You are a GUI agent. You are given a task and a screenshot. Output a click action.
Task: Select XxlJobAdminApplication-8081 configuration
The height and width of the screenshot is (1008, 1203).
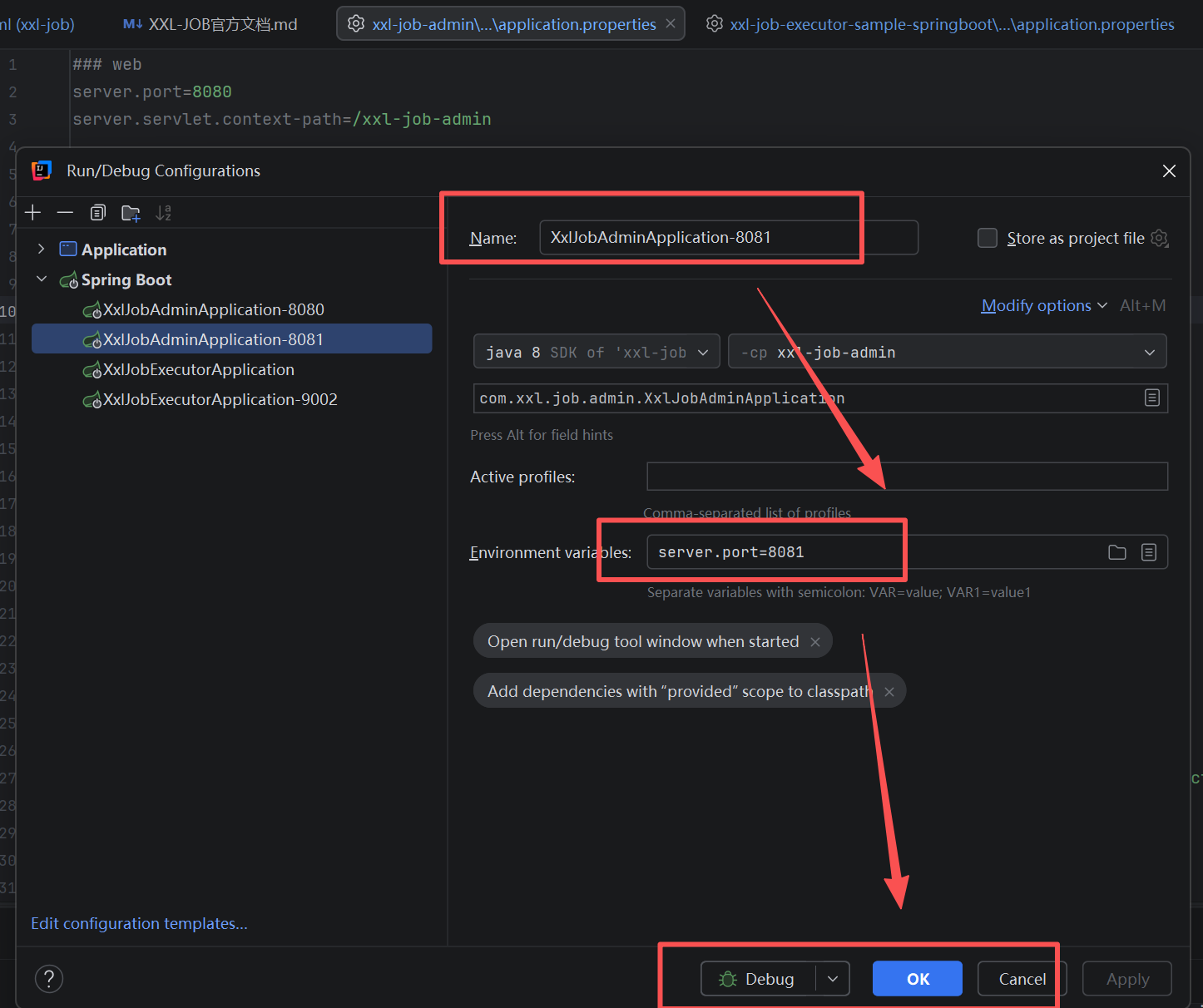231,338
